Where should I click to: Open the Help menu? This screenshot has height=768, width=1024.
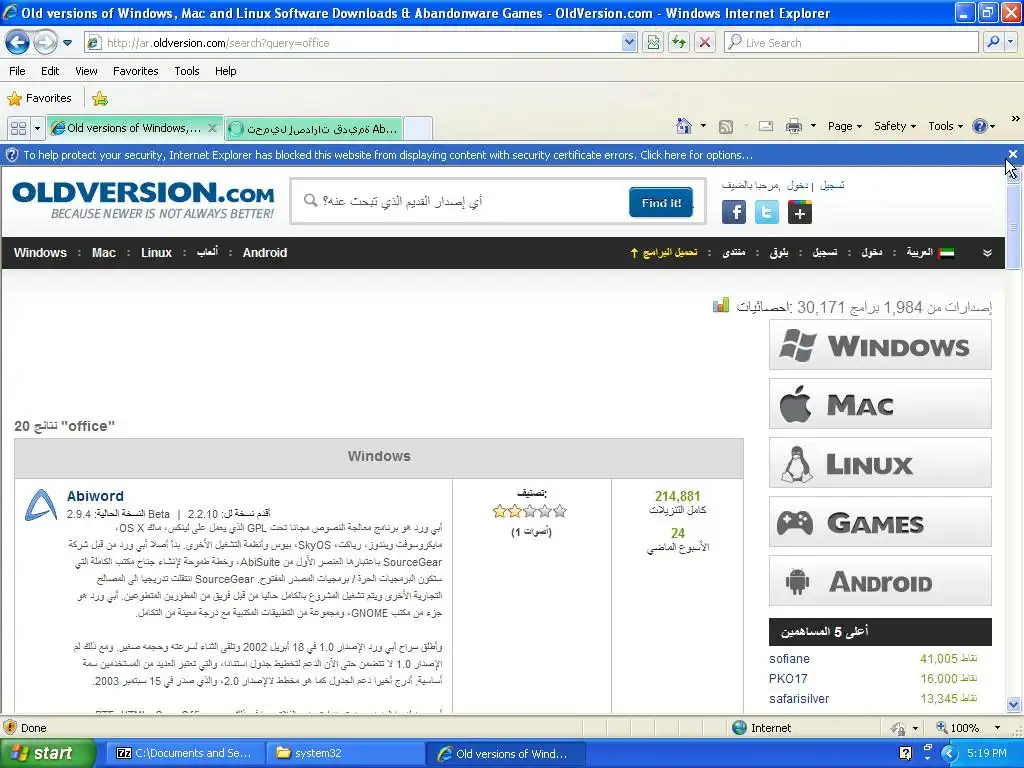pos(226,71)
